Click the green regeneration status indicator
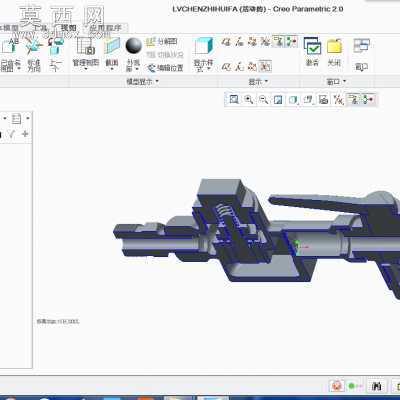This screenshot has width=400, height=400. click(x=351, y=386)
